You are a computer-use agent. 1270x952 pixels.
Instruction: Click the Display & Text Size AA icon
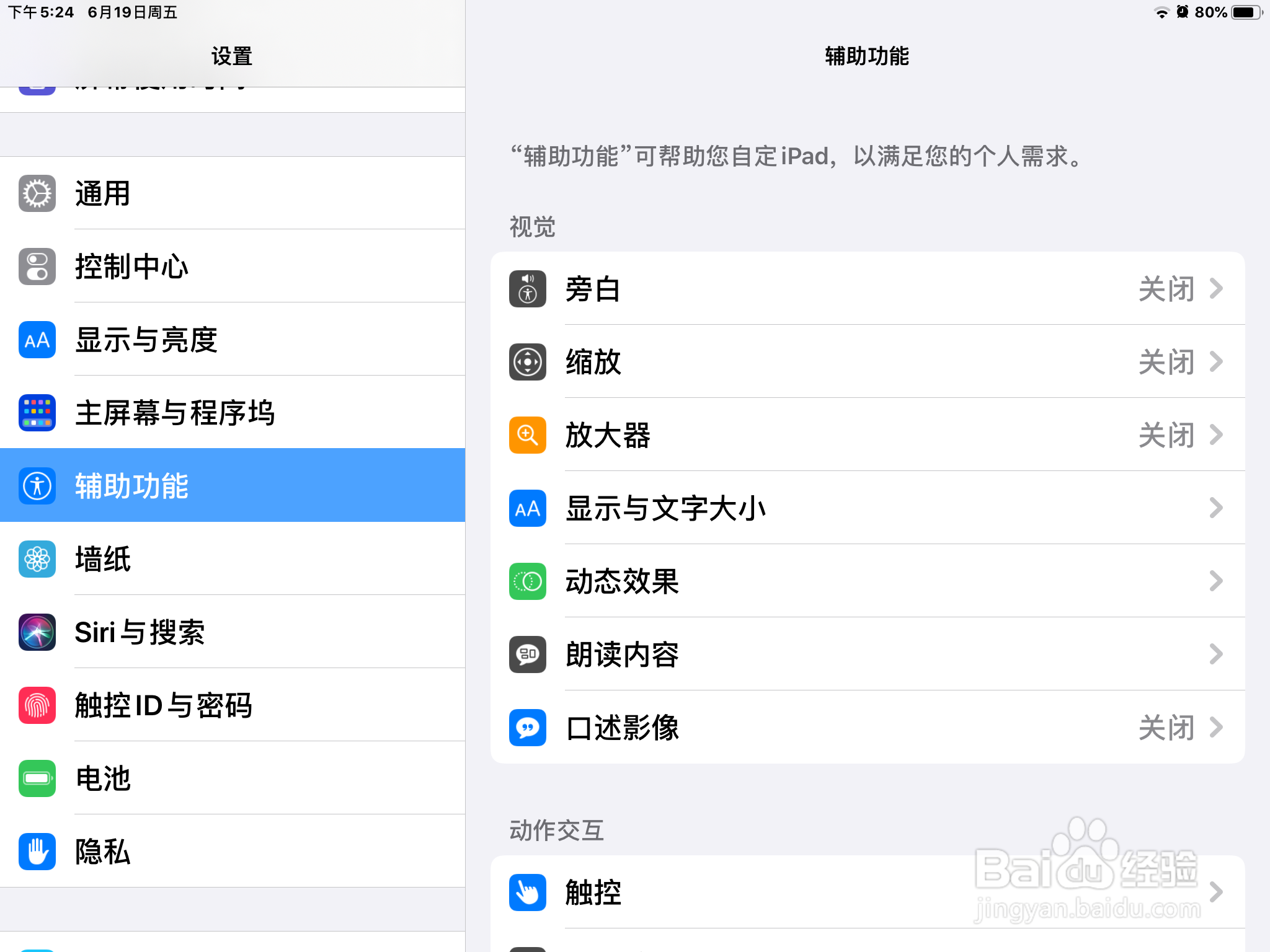point(526,508)
